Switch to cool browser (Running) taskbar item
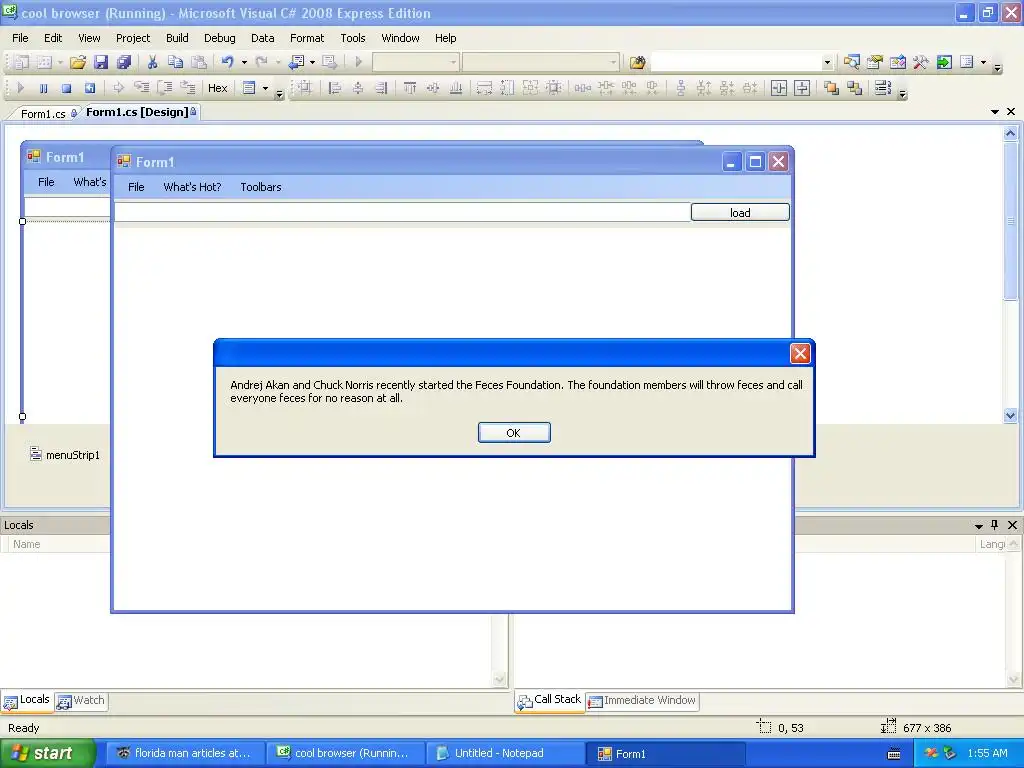 [x=345, y=754]
